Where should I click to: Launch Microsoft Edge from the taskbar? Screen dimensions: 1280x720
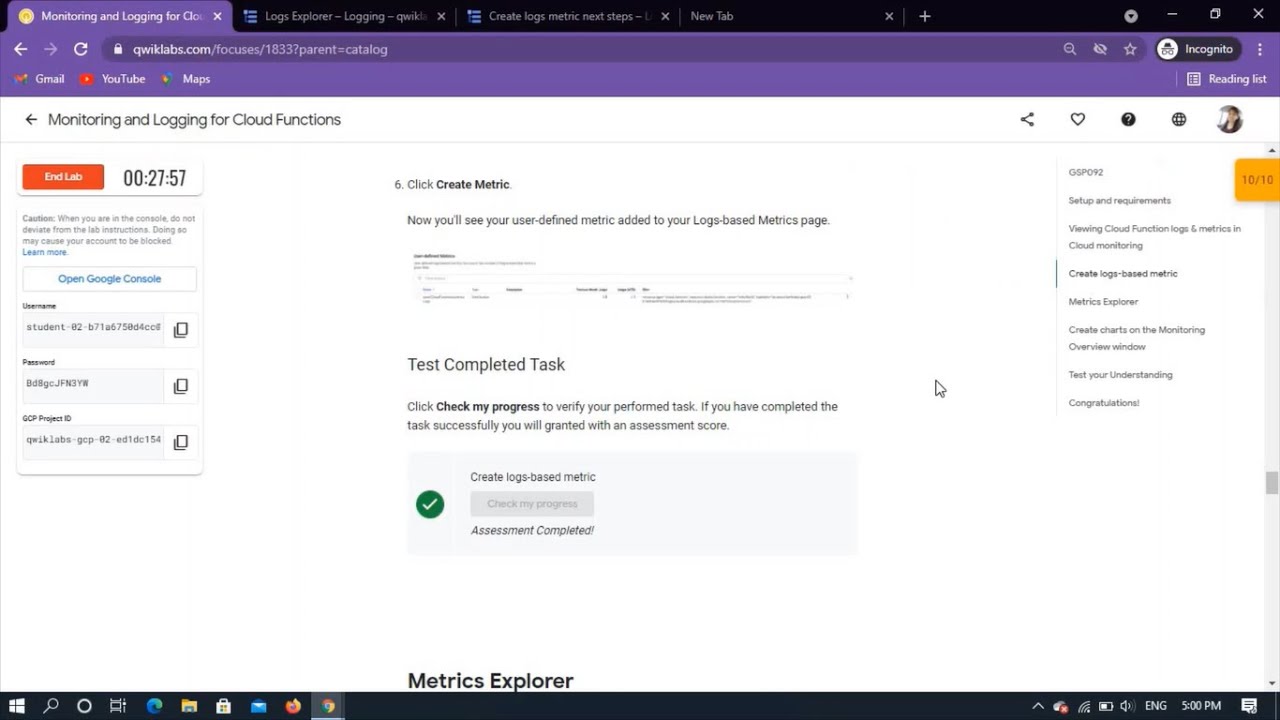coord(154,706)
